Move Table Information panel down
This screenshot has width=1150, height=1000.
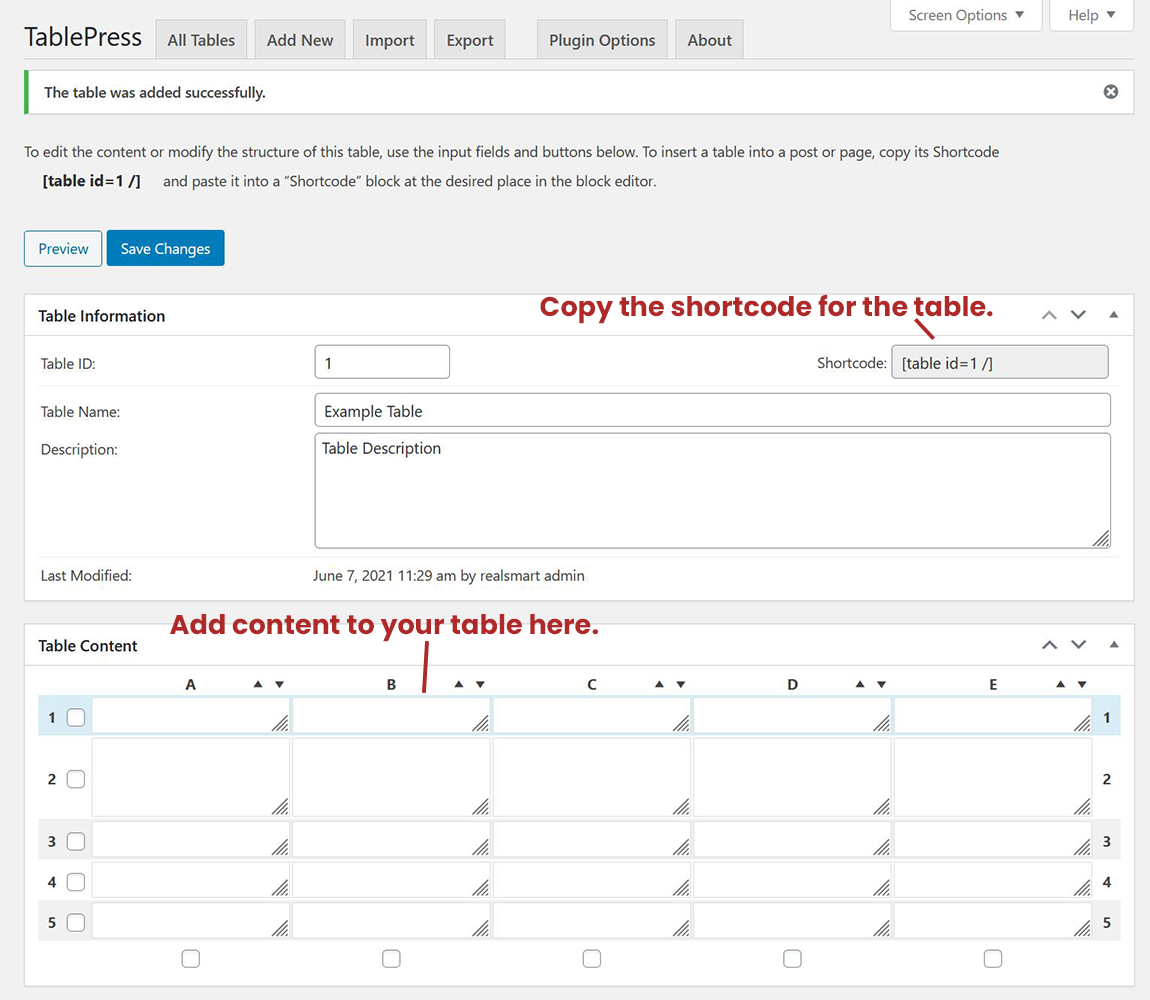click(x=1078, y=315)
